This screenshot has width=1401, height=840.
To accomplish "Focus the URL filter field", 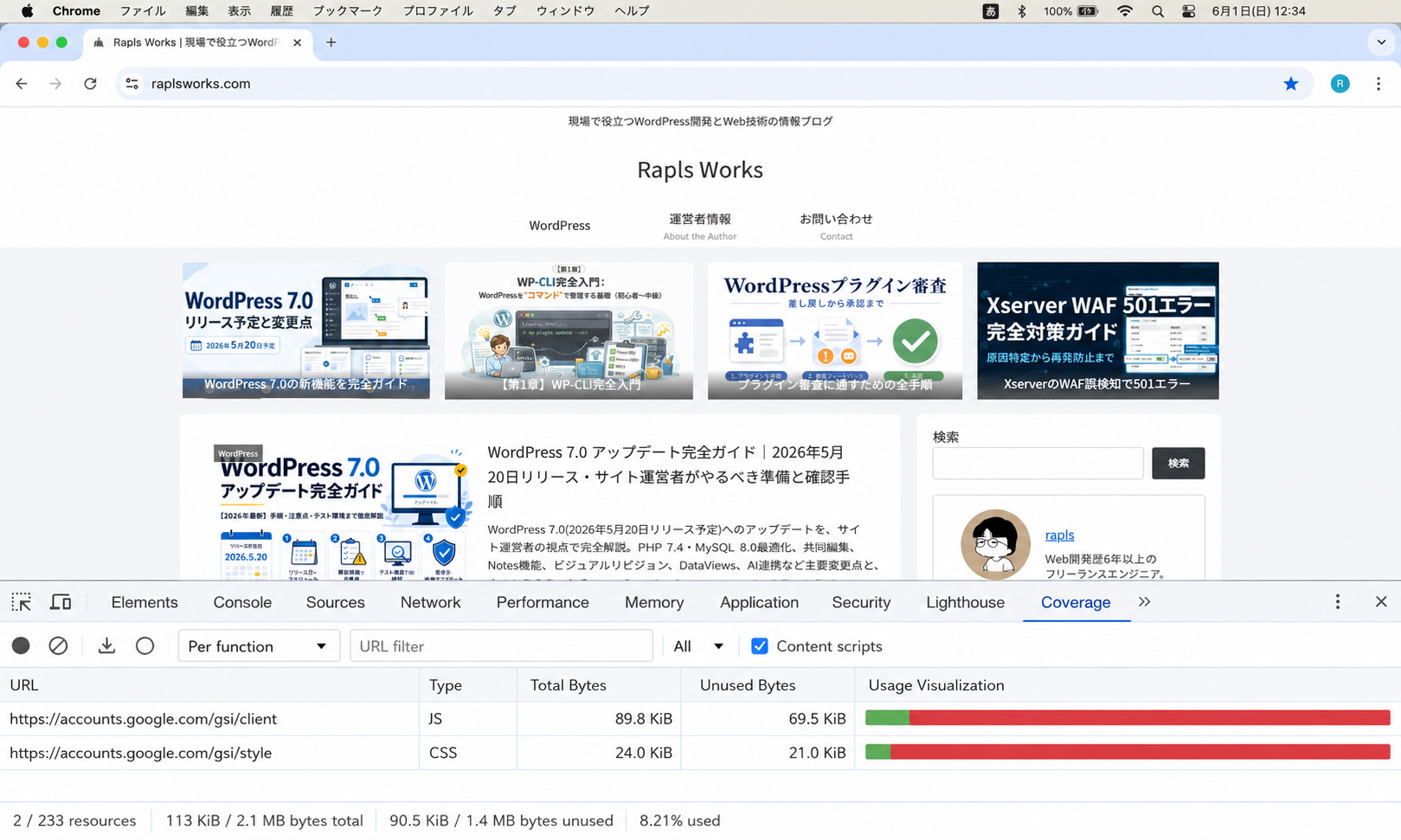I will [501, 646].
